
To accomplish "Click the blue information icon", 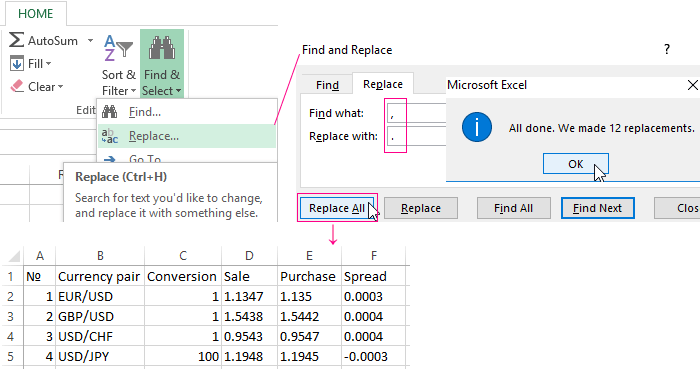I will click(477, 127).
